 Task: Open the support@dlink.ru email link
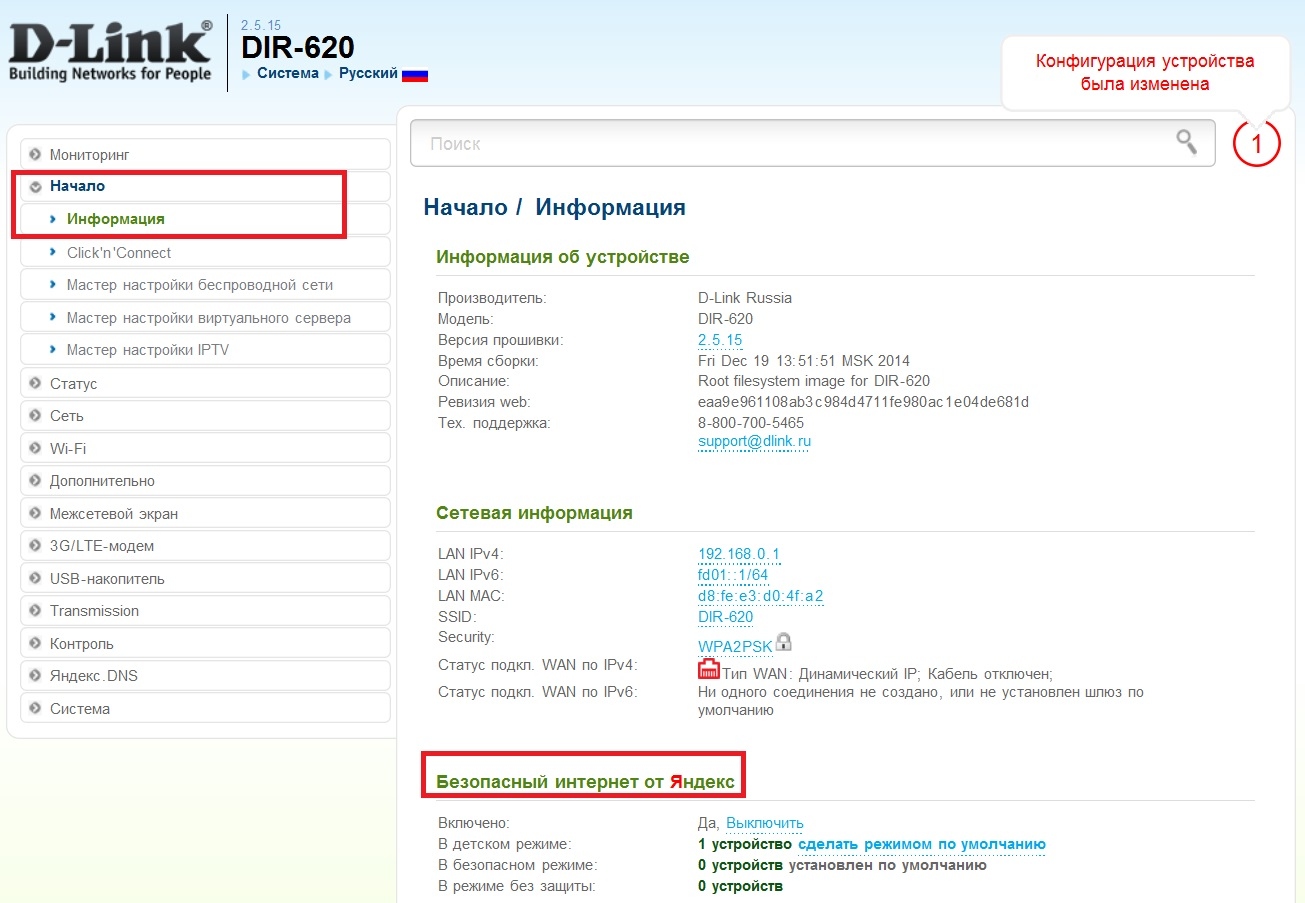tap(754, 441)
